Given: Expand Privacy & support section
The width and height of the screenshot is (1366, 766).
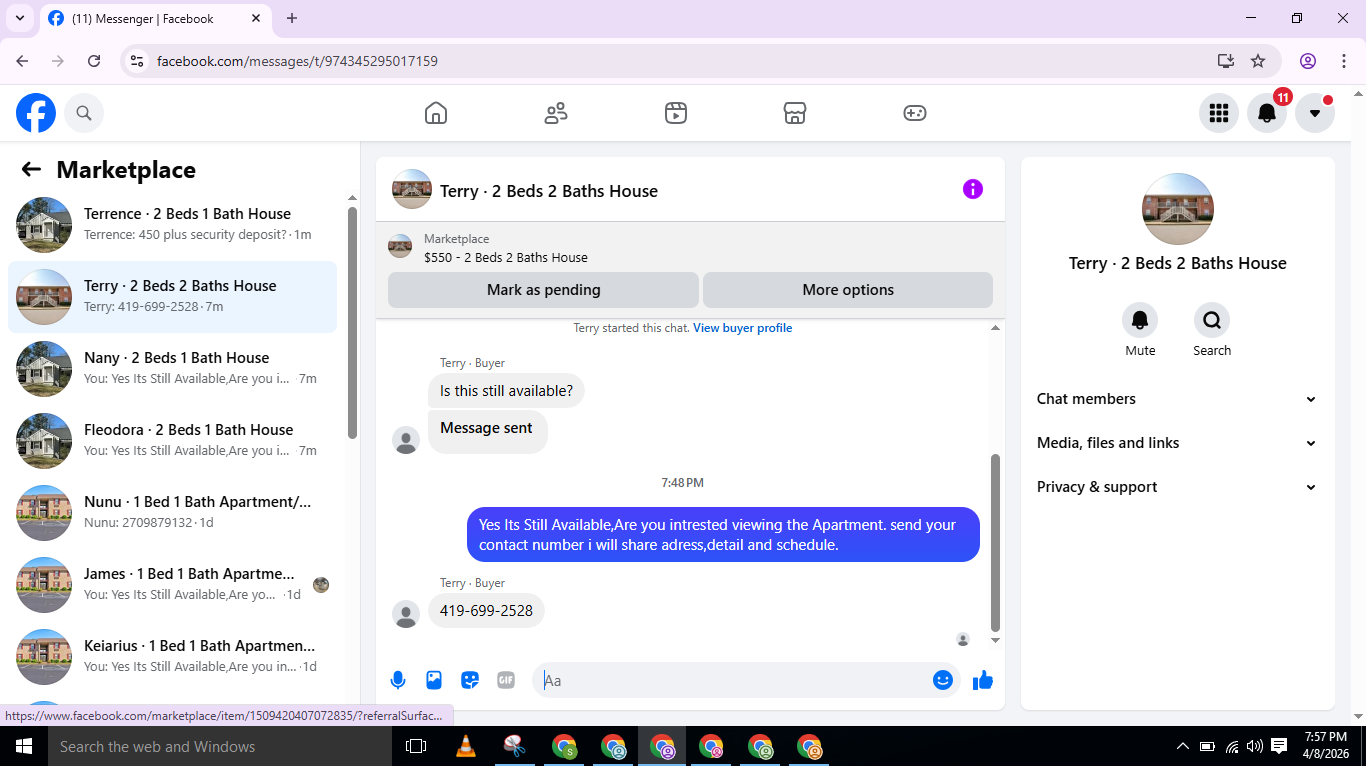Looking at the screenshot, I should click(x=1177, y=487).
